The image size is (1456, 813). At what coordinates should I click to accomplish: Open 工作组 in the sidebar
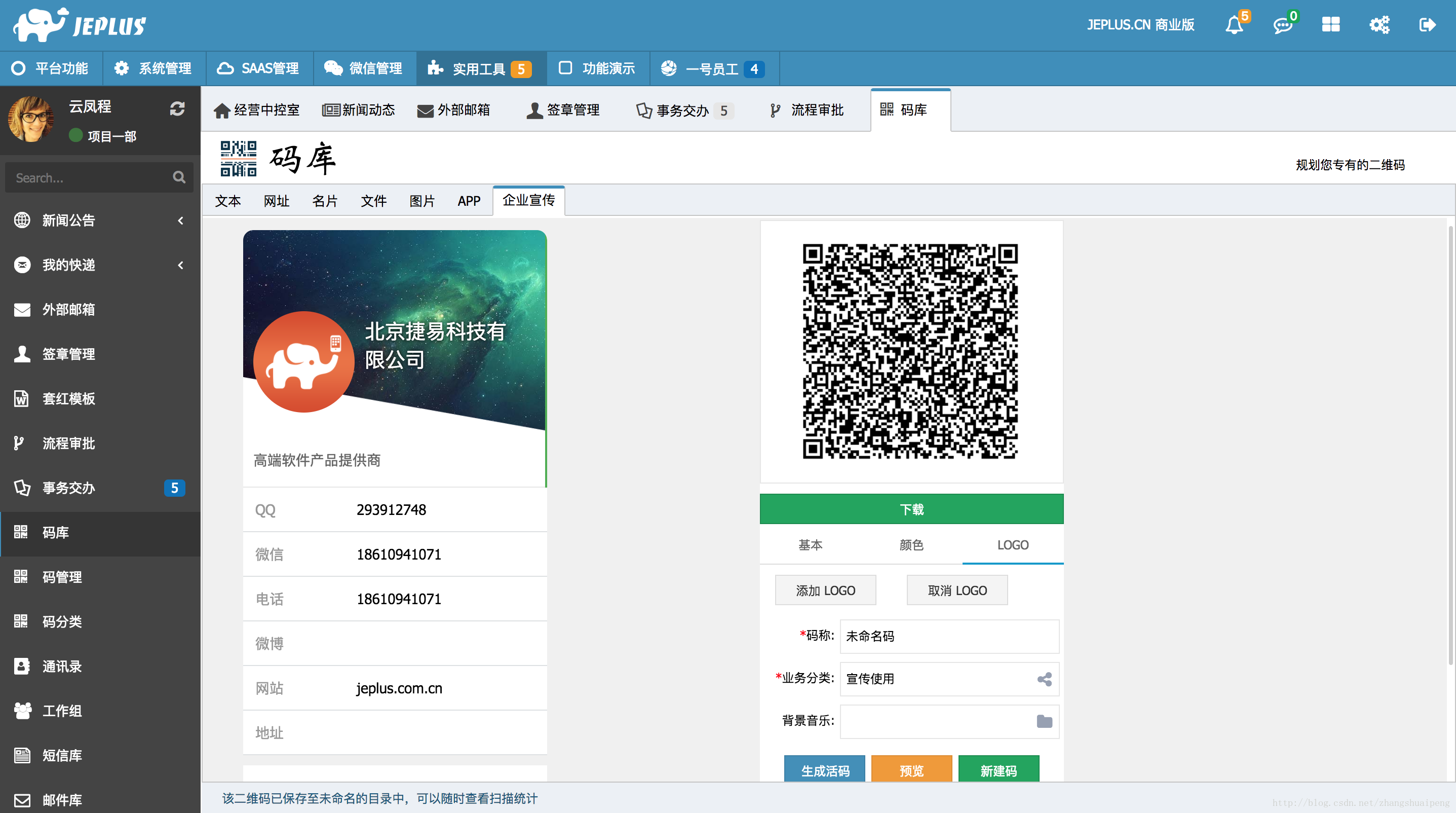point(100,711)
